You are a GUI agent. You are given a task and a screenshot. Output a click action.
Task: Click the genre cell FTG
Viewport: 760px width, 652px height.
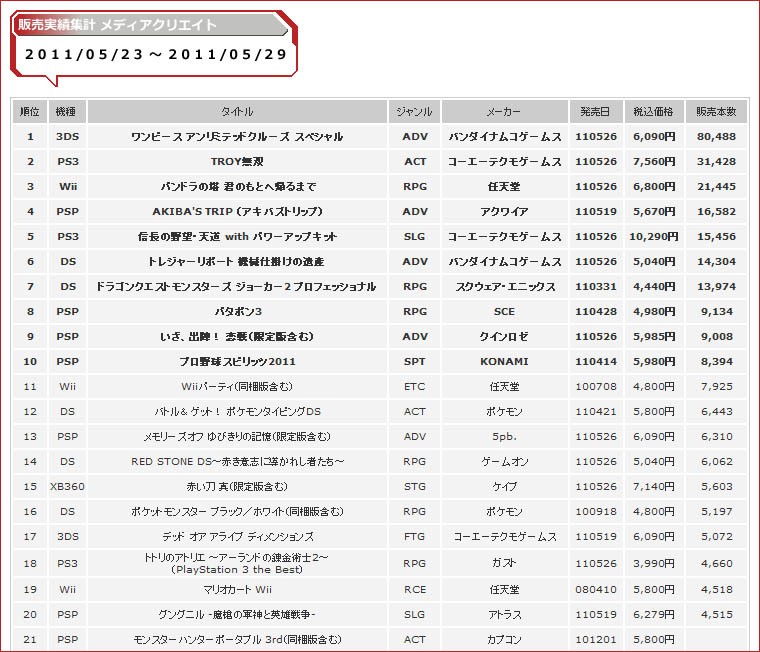pos(414,537)
